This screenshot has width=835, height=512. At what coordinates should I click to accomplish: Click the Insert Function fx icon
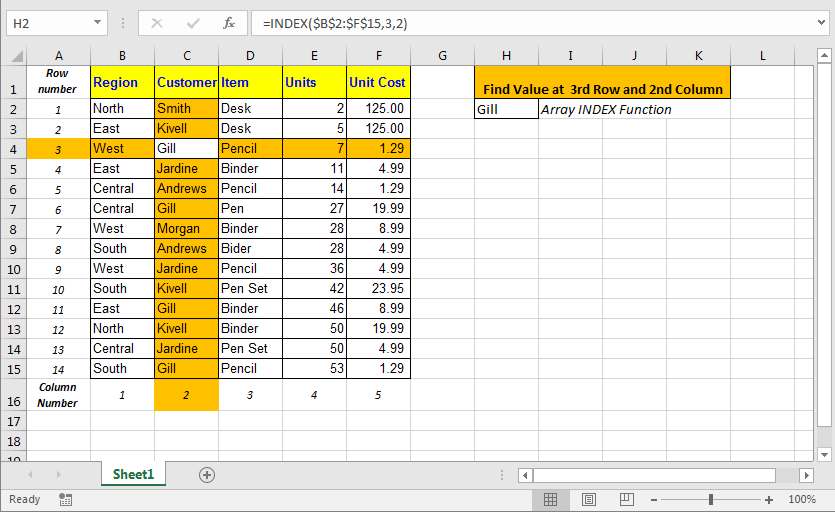click(229, 23)
